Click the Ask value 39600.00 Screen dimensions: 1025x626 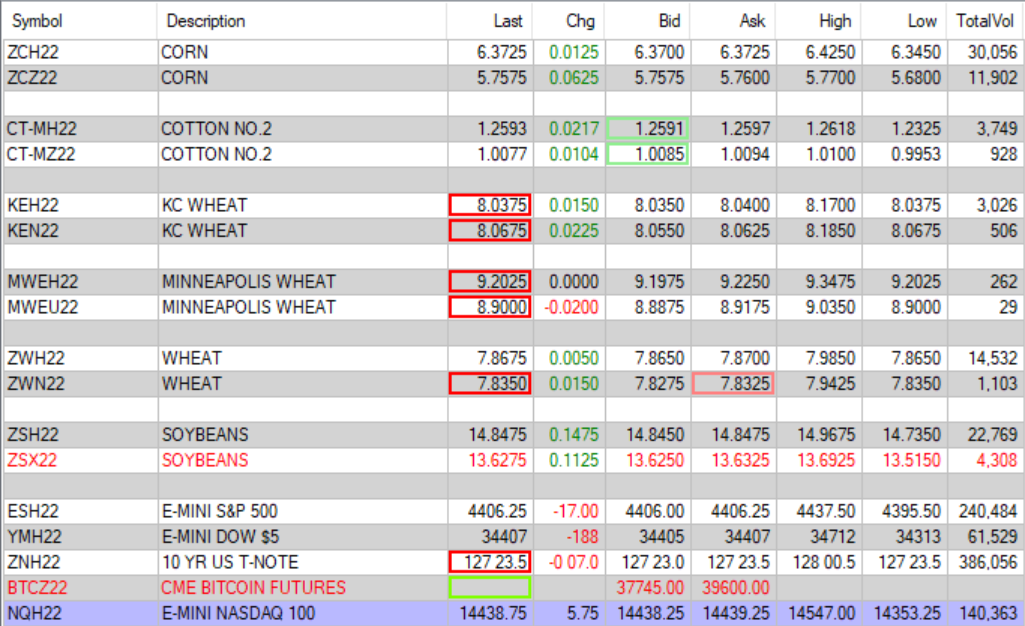(735, 587)
